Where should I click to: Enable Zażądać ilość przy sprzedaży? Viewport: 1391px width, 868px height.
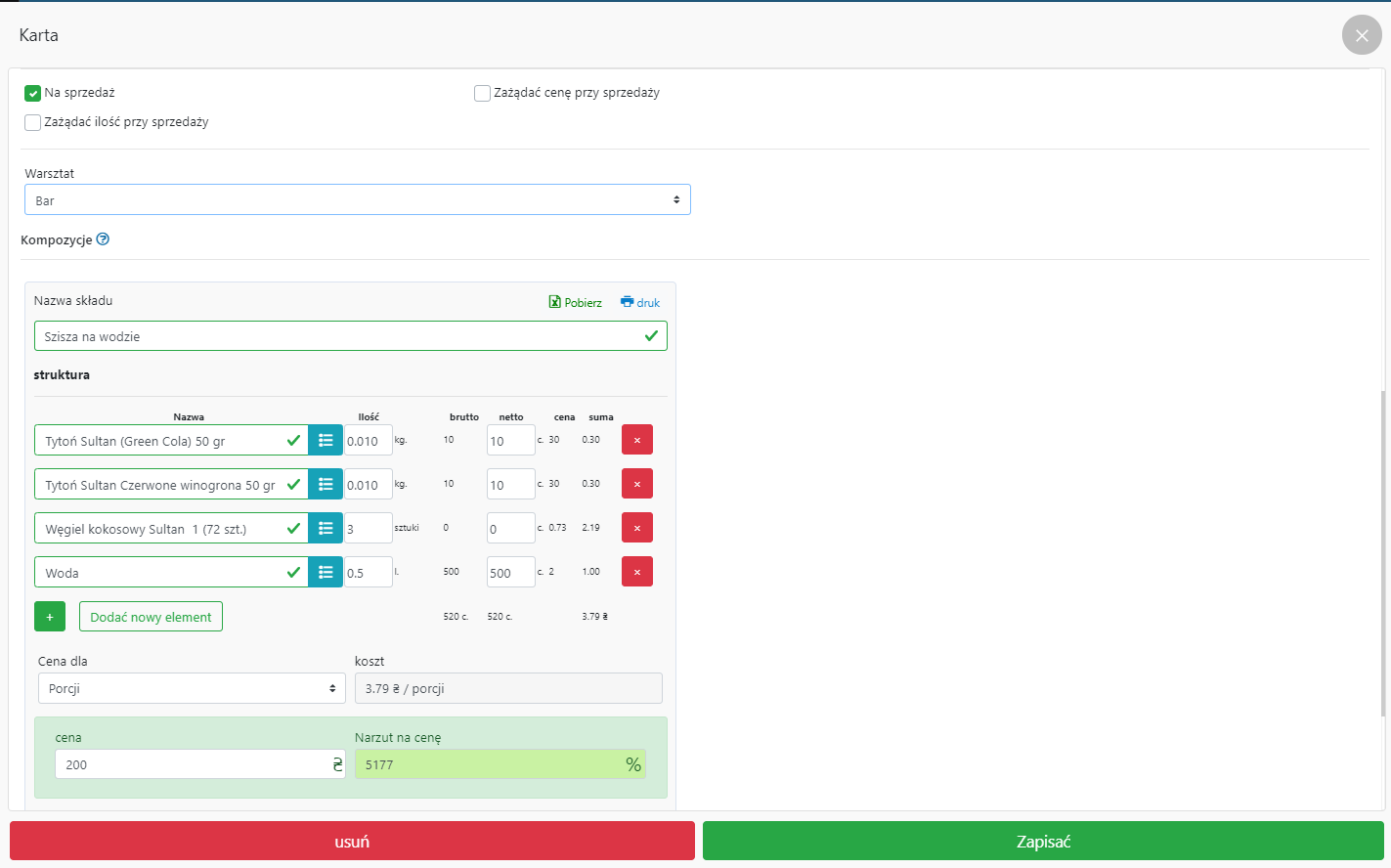click(33, 123)
